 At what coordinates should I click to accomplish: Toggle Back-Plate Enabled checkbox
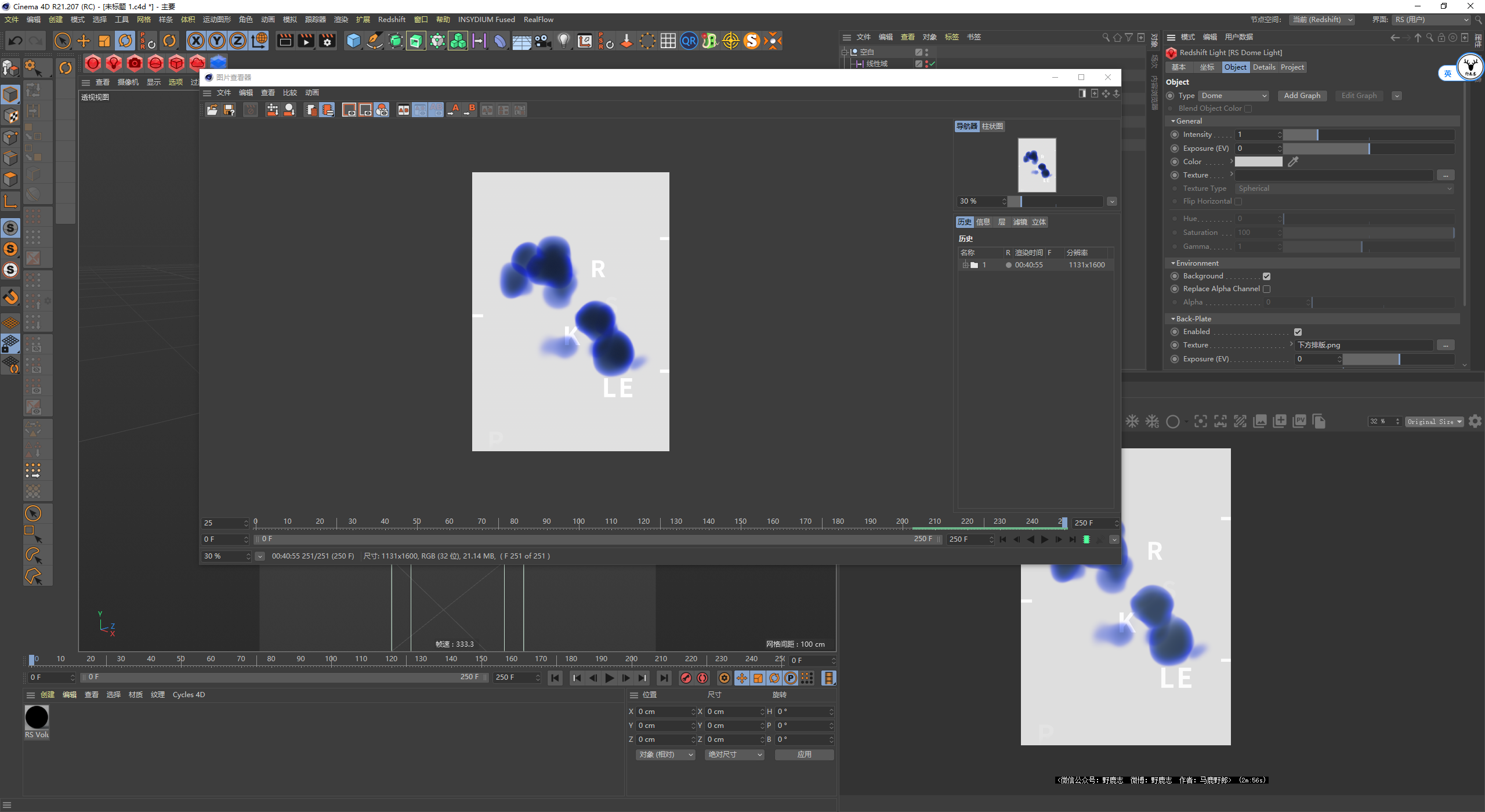pos(1298,332)
